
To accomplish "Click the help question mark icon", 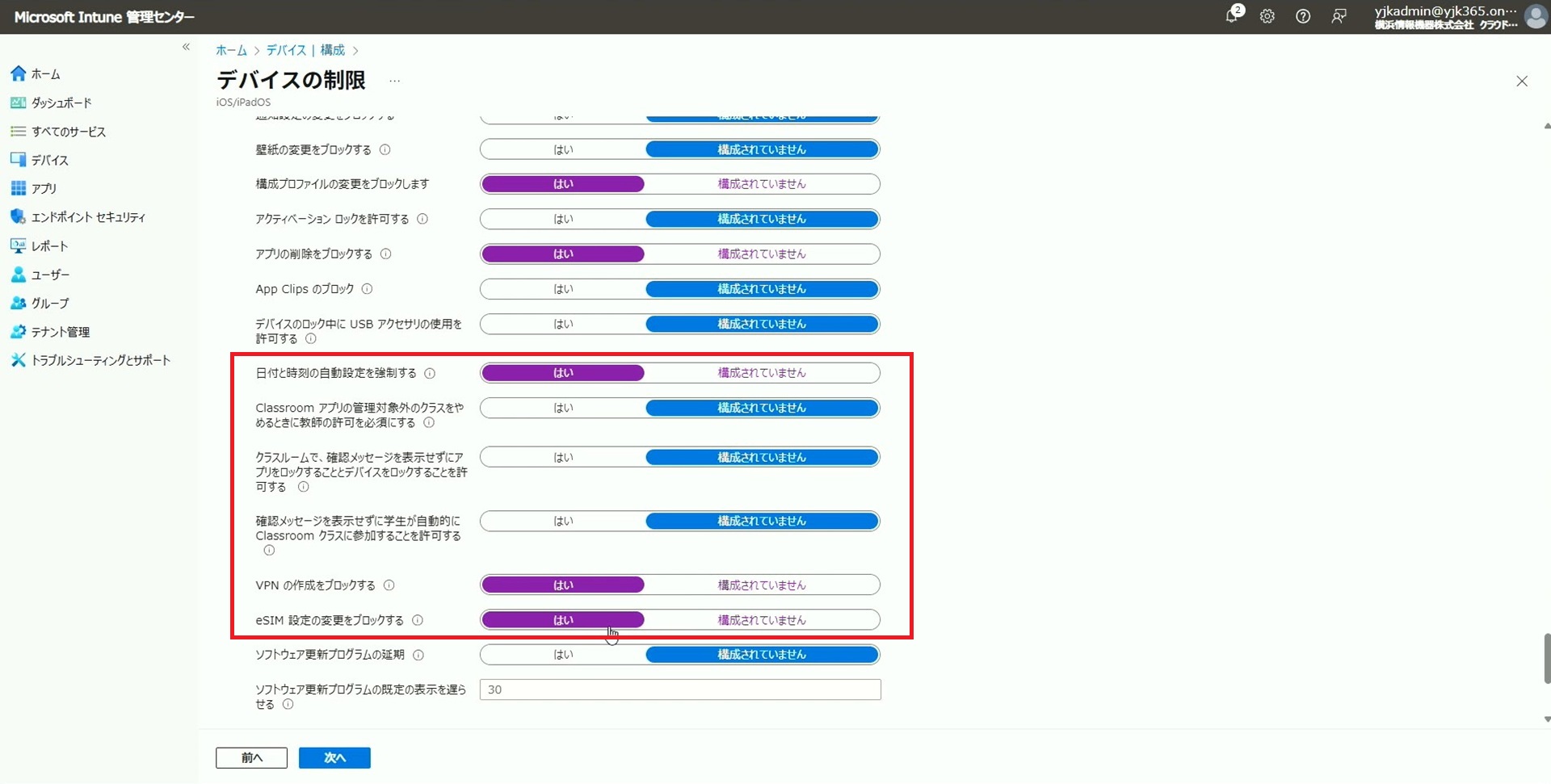I will tap(1302, 16).
